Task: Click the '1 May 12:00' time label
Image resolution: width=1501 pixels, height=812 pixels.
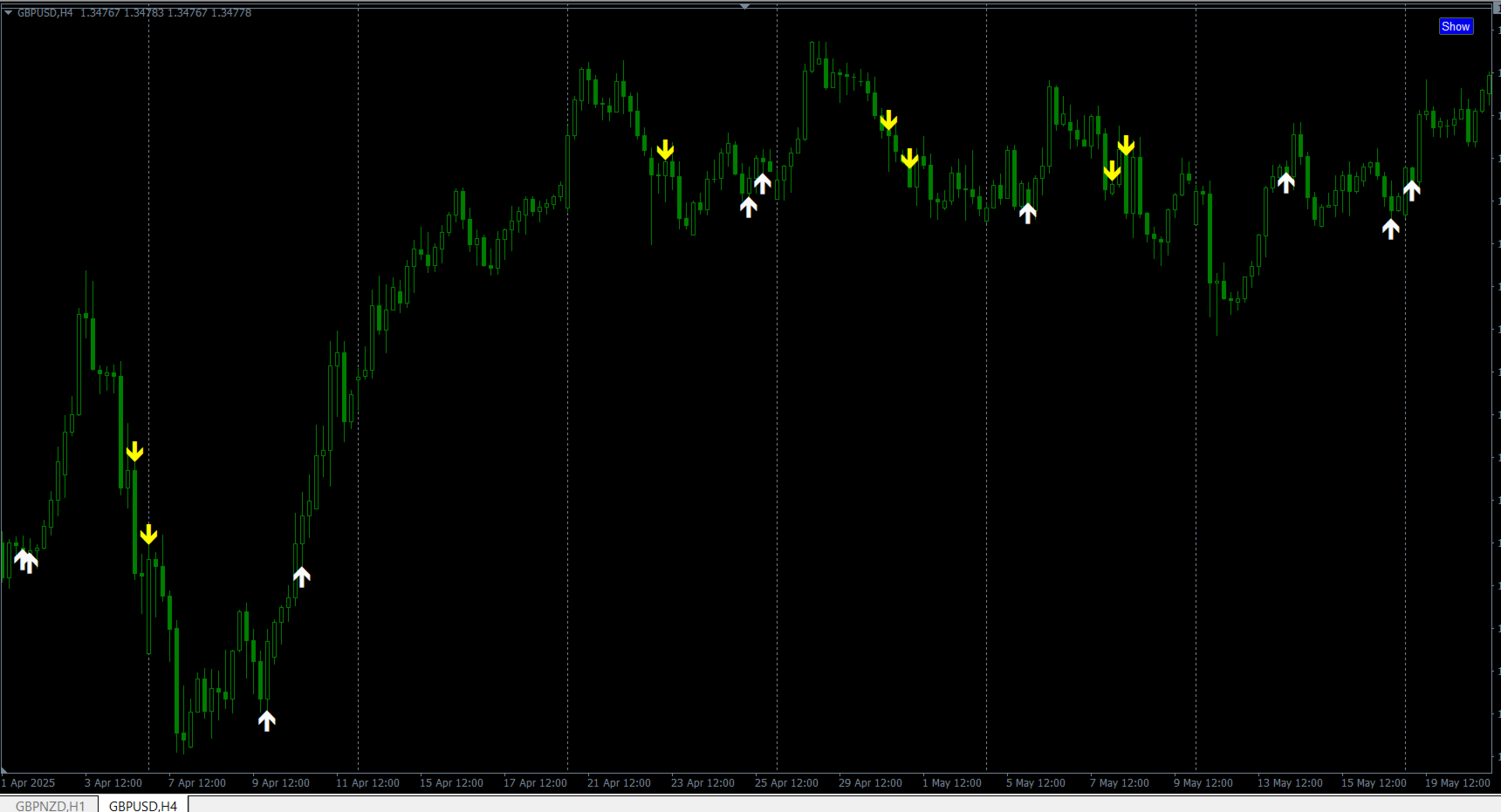Action: (952, 783)
